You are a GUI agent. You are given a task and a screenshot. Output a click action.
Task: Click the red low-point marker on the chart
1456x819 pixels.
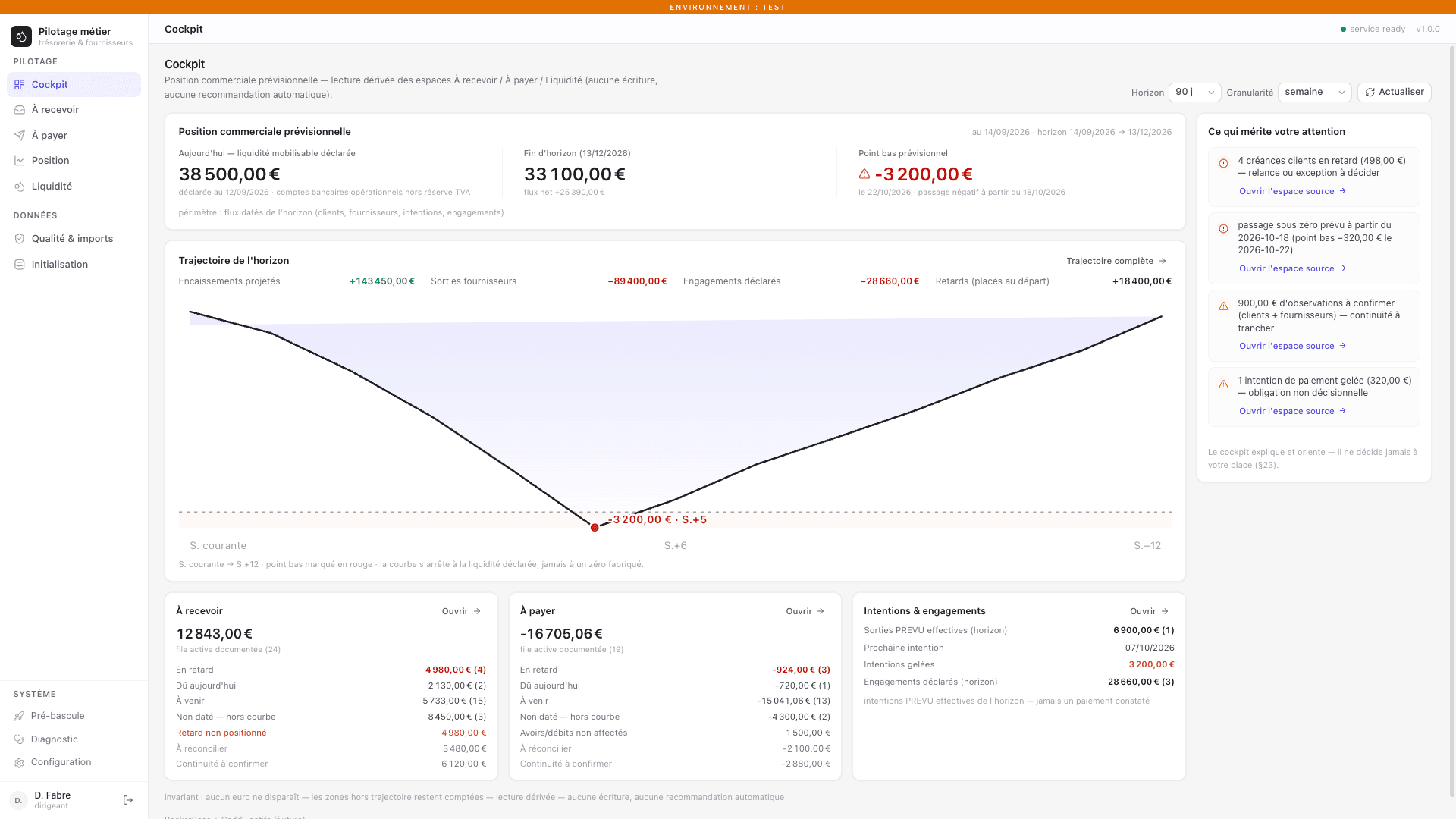tap(595, 528)
